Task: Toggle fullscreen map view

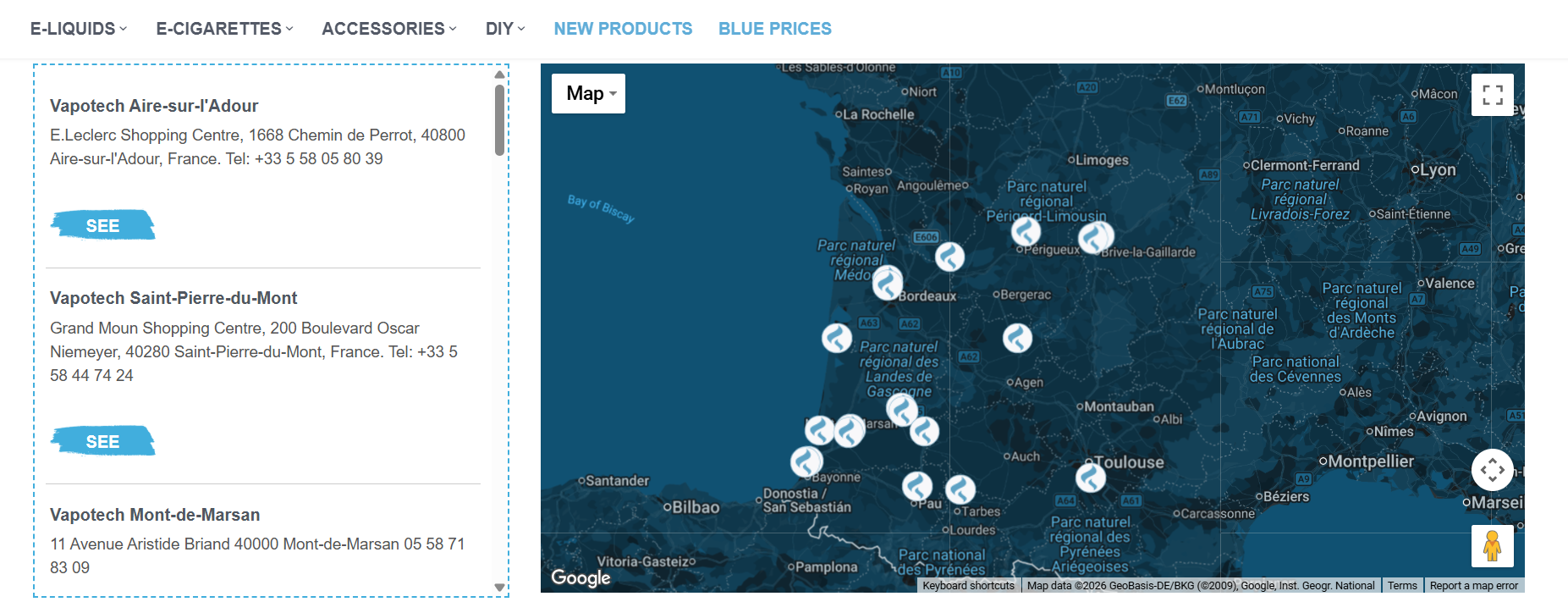Action: click(x=1493, y=95)
